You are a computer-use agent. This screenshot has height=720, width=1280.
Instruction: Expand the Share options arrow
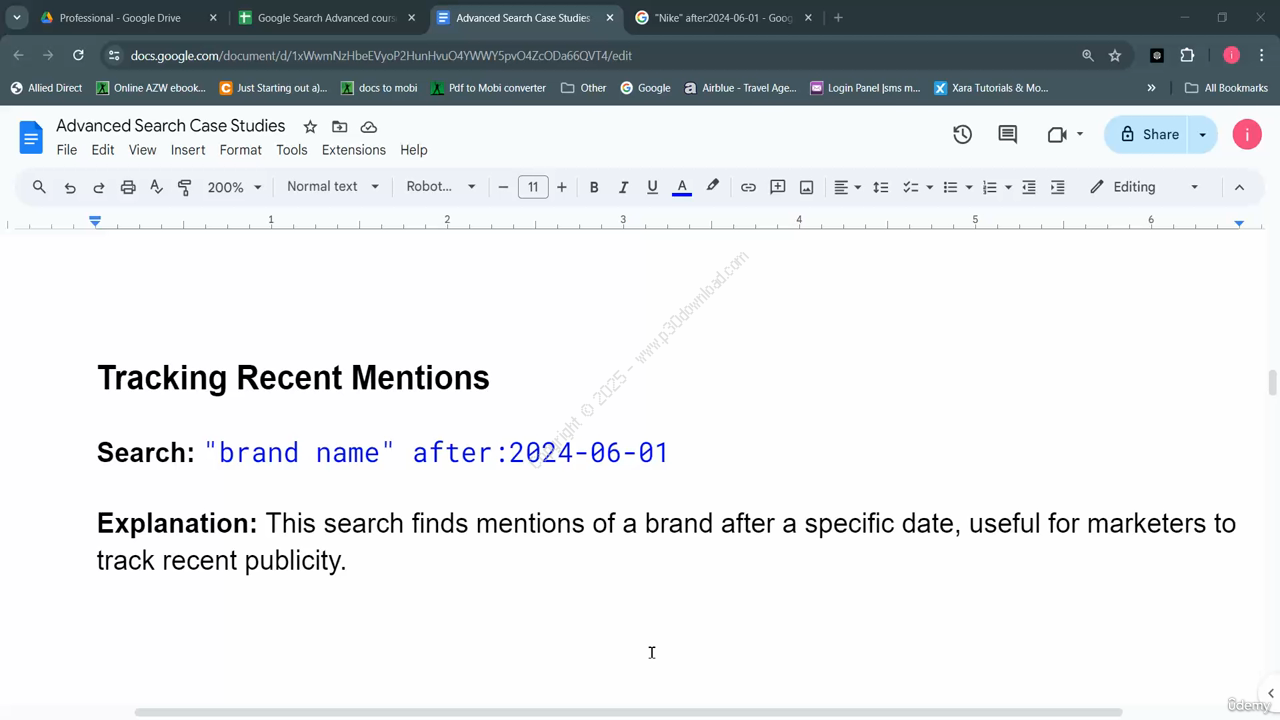(x=1203, y=134)
